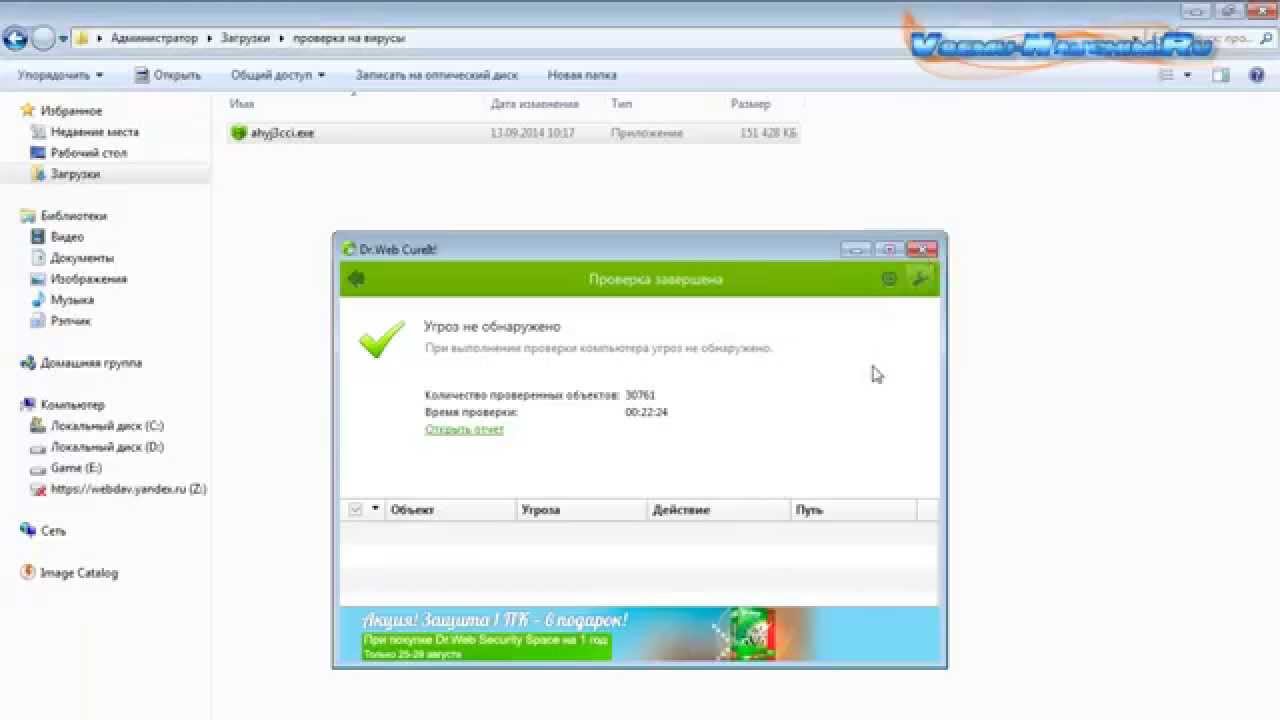This screenshot has width=1280, height=720.
Task: Click the Избранное star icon
Action: pos(28,111)
